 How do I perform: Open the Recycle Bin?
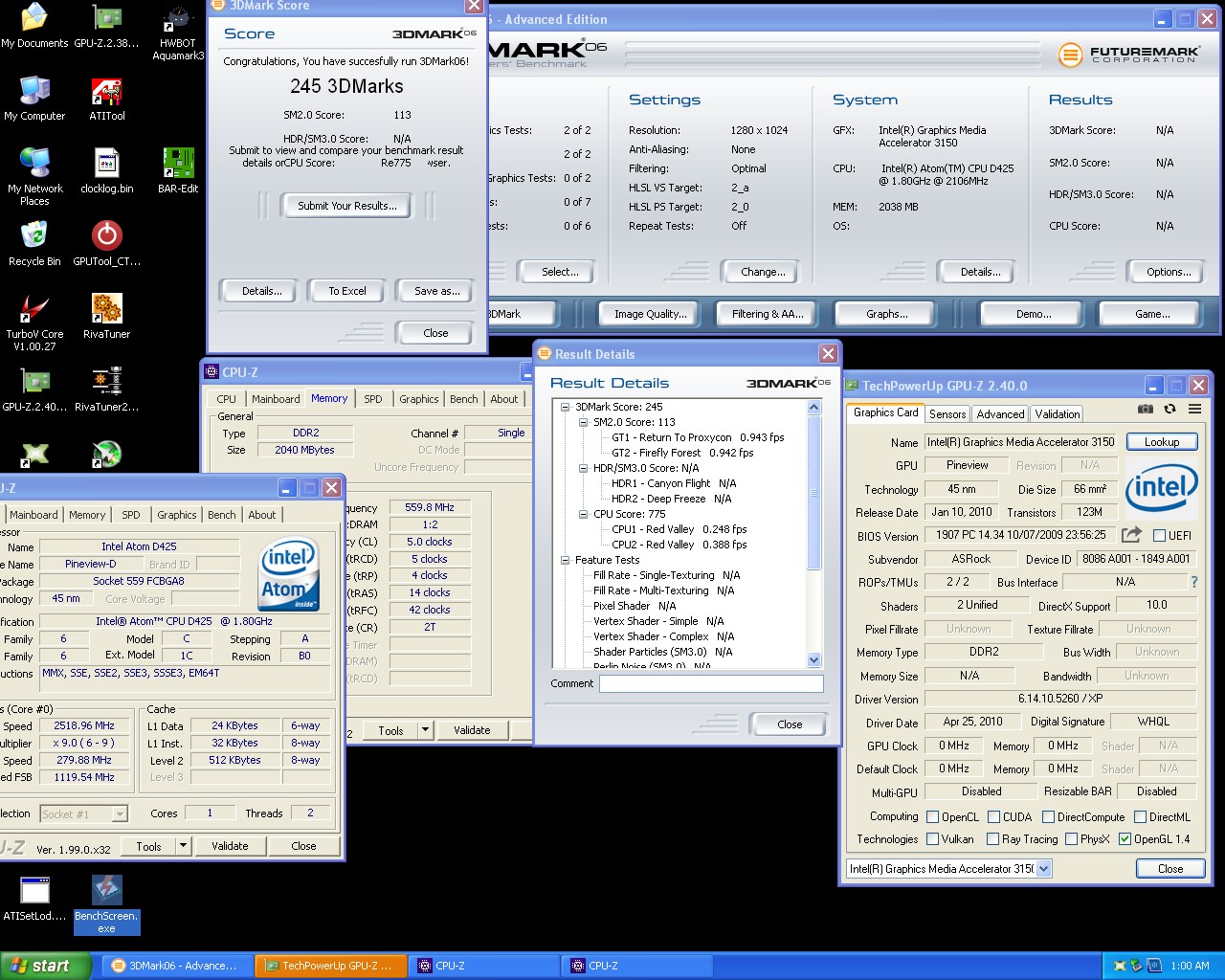coord(34,244)
